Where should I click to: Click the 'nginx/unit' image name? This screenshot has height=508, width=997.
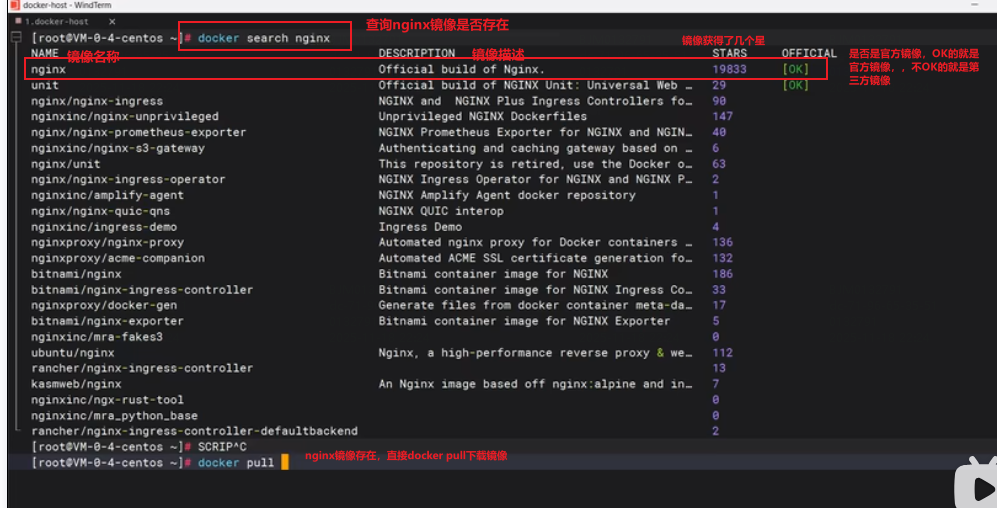coord(65,164)
